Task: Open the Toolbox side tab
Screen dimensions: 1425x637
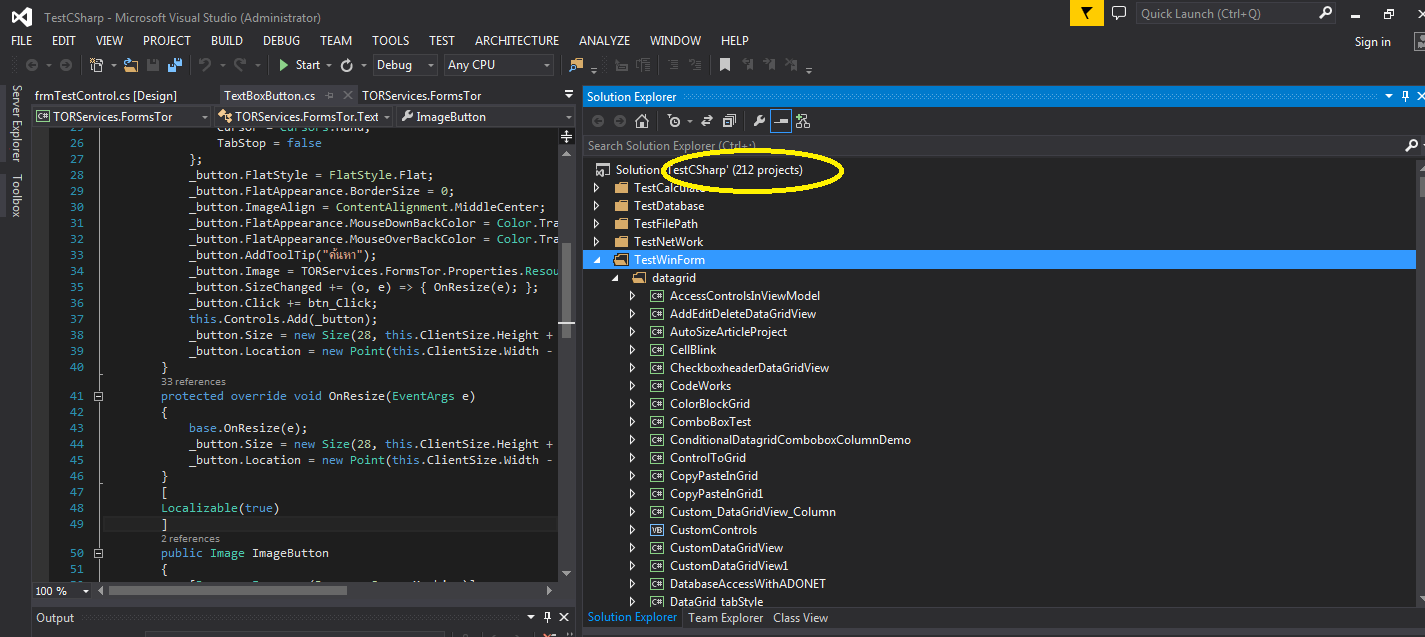Action: point(16,195)
